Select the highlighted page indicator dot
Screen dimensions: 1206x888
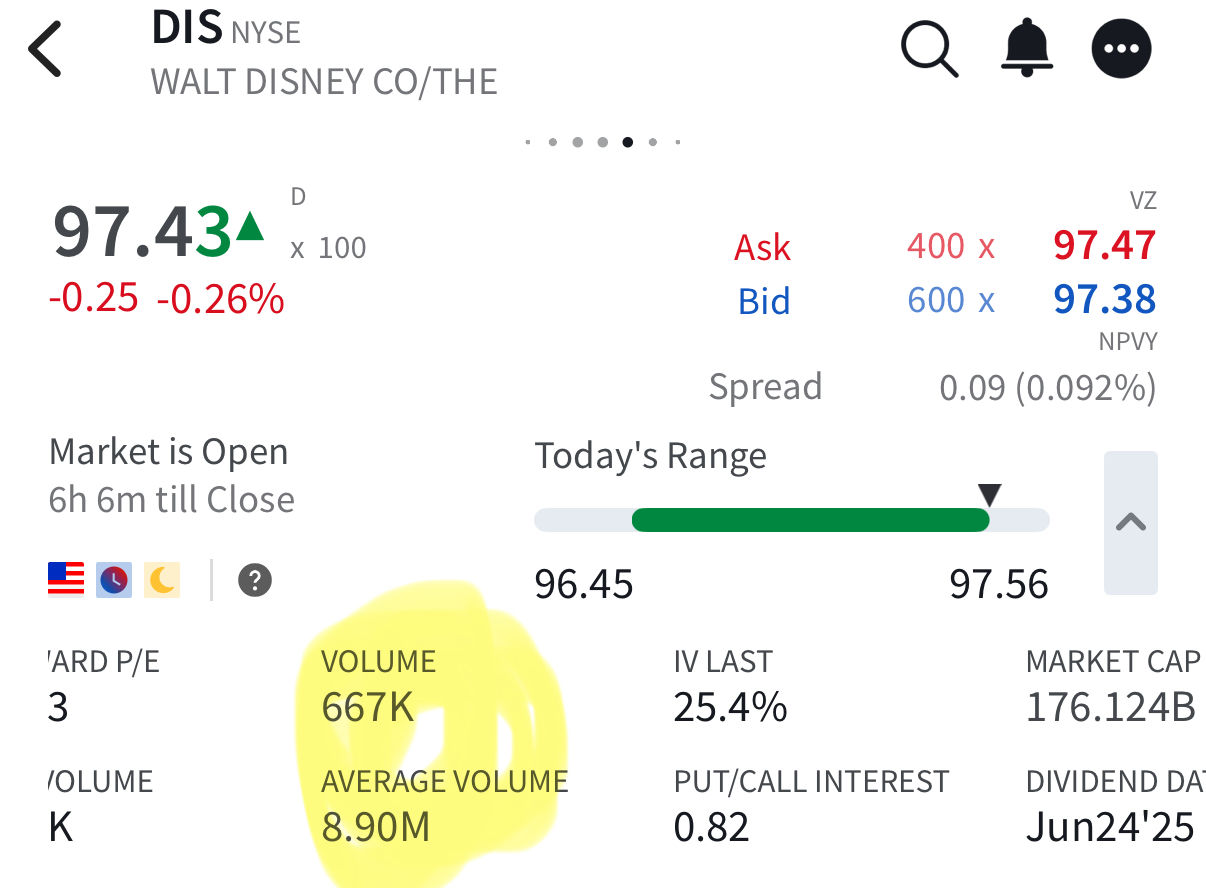pos(627,142)
